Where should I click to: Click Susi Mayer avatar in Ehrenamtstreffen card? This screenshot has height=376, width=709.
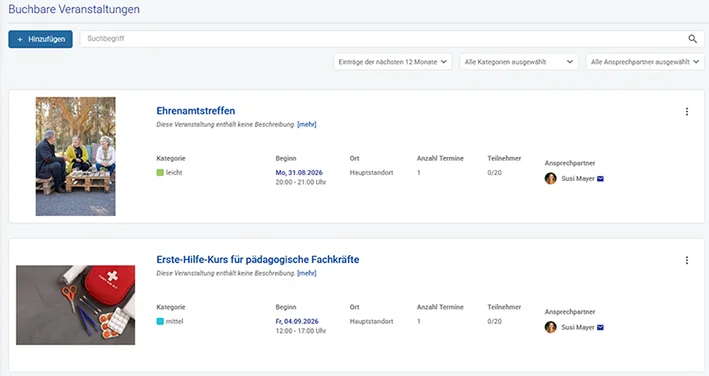pos(550,179)
